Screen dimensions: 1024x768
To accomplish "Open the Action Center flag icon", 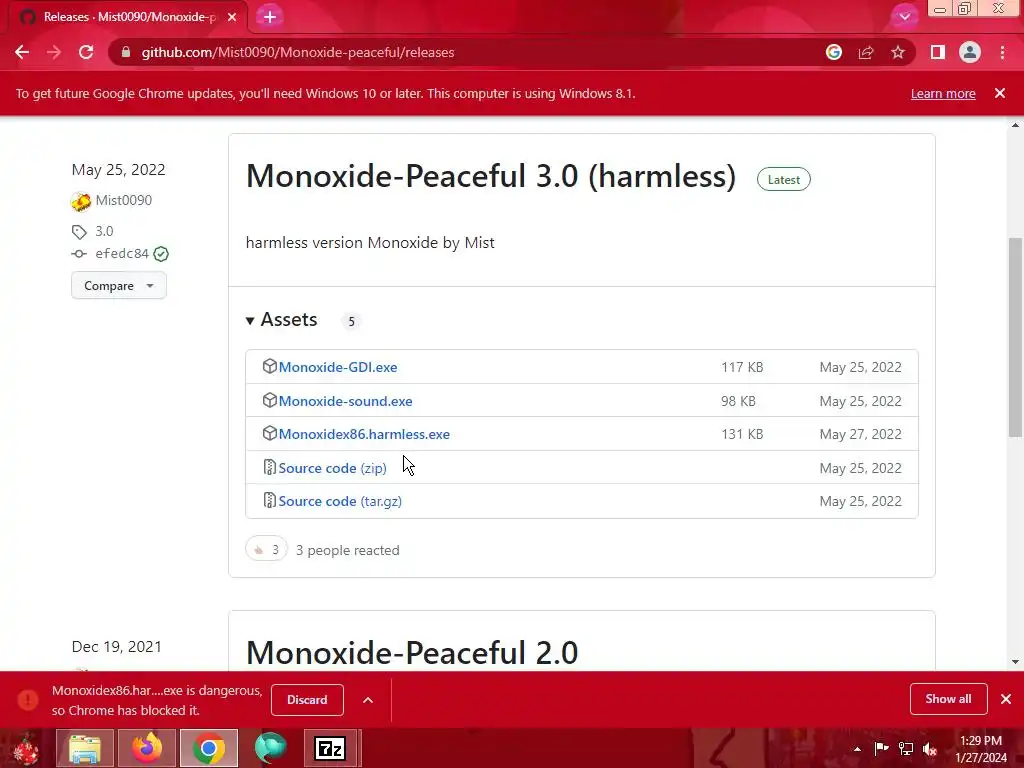I will click(881, 748).
